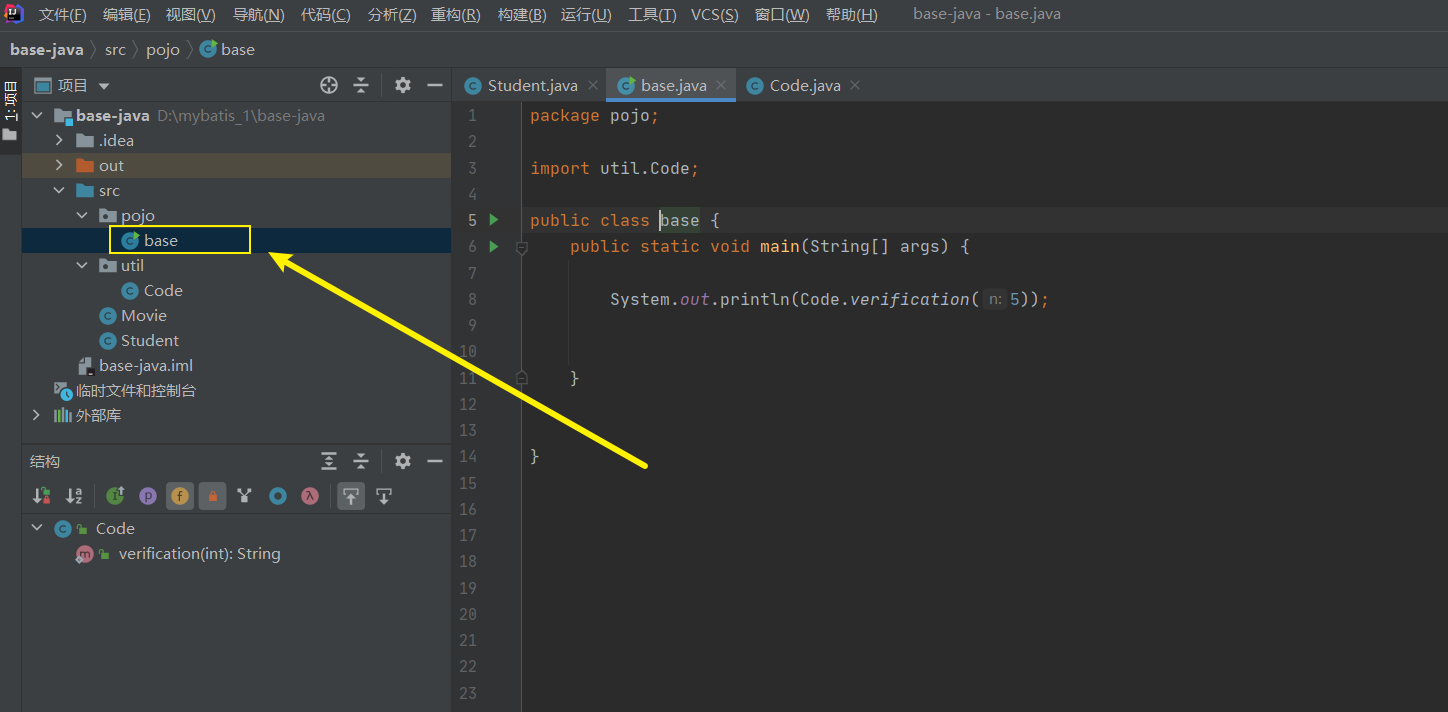The image size is (1448, 712).
Task: Hide the Structure panel with the minus icon
Action: (435, 461)
